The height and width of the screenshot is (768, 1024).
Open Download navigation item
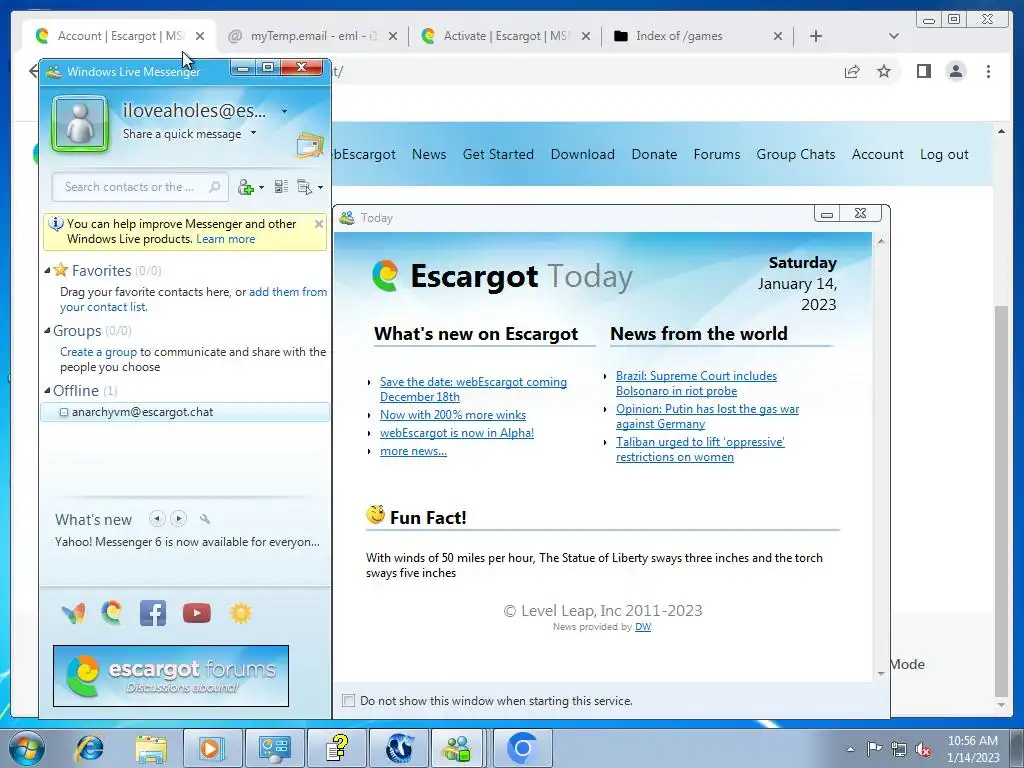point(583,155)
